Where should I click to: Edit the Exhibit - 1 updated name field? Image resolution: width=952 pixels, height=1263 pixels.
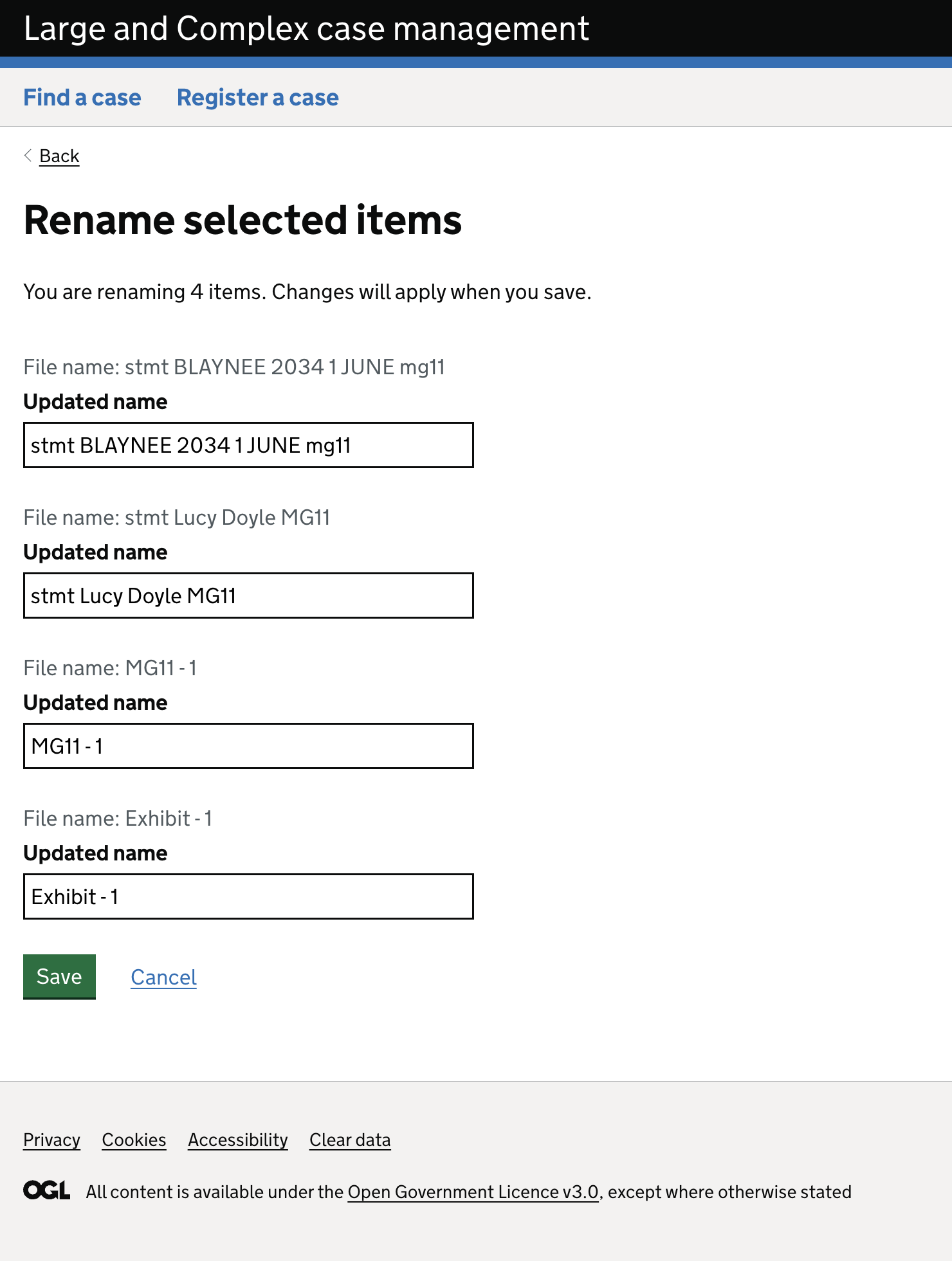[x=248, y=896]
